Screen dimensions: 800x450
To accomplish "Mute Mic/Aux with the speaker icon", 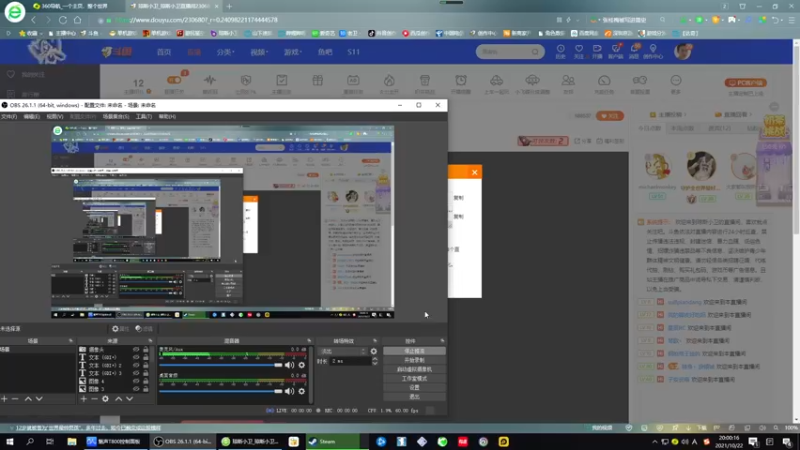I will (289, 365).
